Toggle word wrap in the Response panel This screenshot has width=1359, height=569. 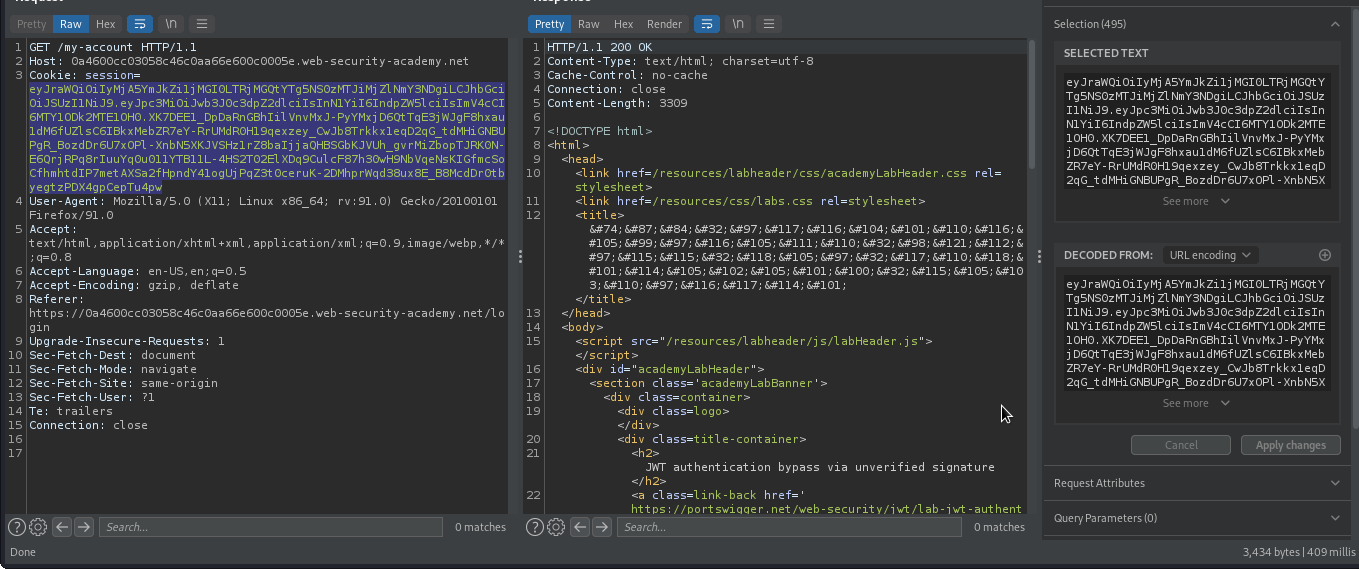click(707, 24)
